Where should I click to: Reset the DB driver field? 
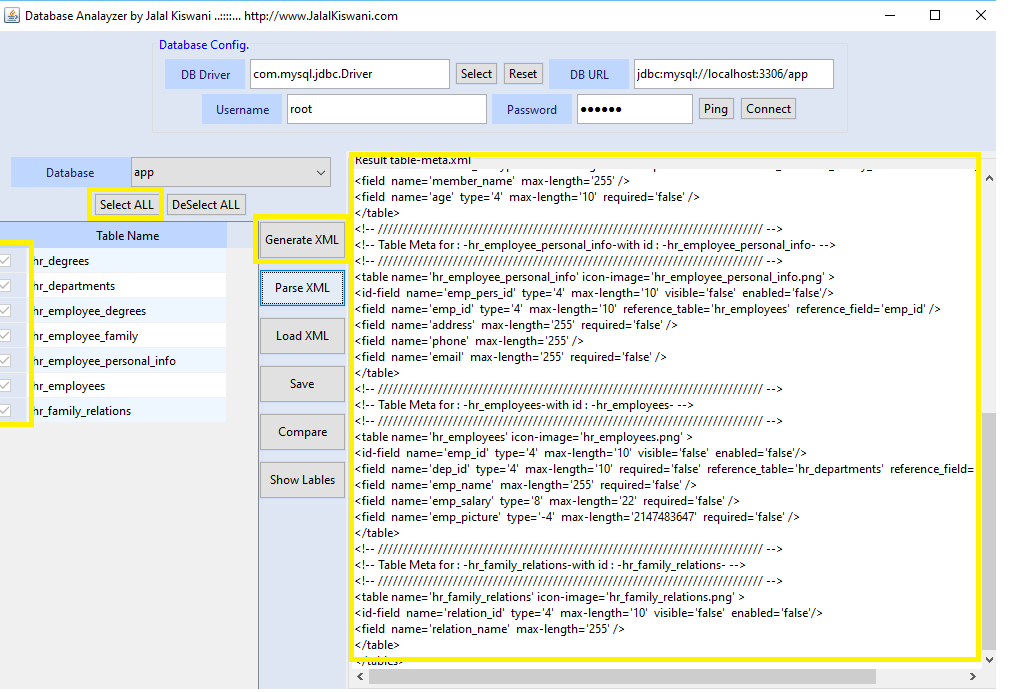[523, 74]
